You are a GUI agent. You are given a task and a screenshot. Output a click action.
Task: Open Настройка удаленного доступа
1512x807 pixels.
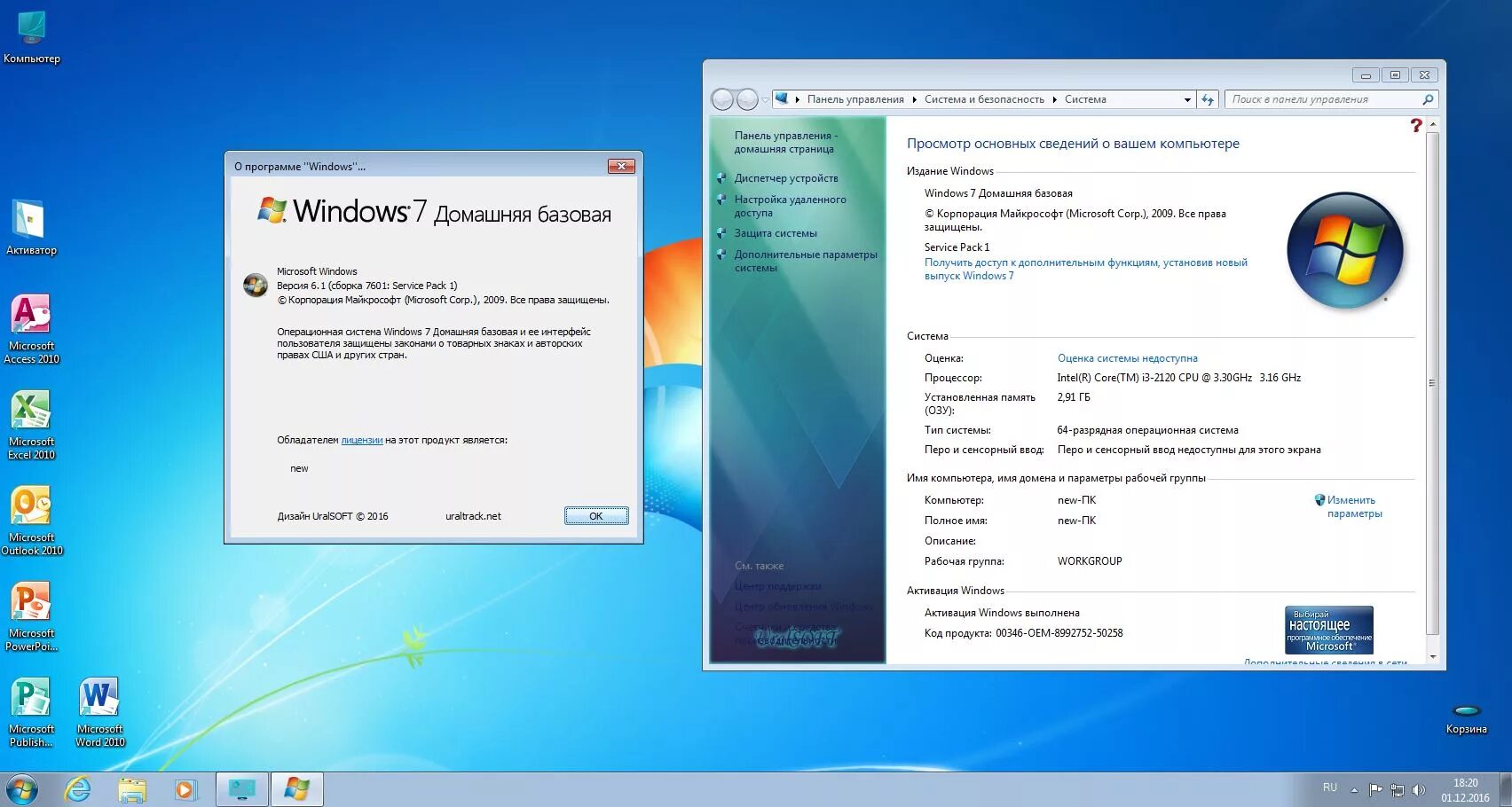click(x=790, y=206)
